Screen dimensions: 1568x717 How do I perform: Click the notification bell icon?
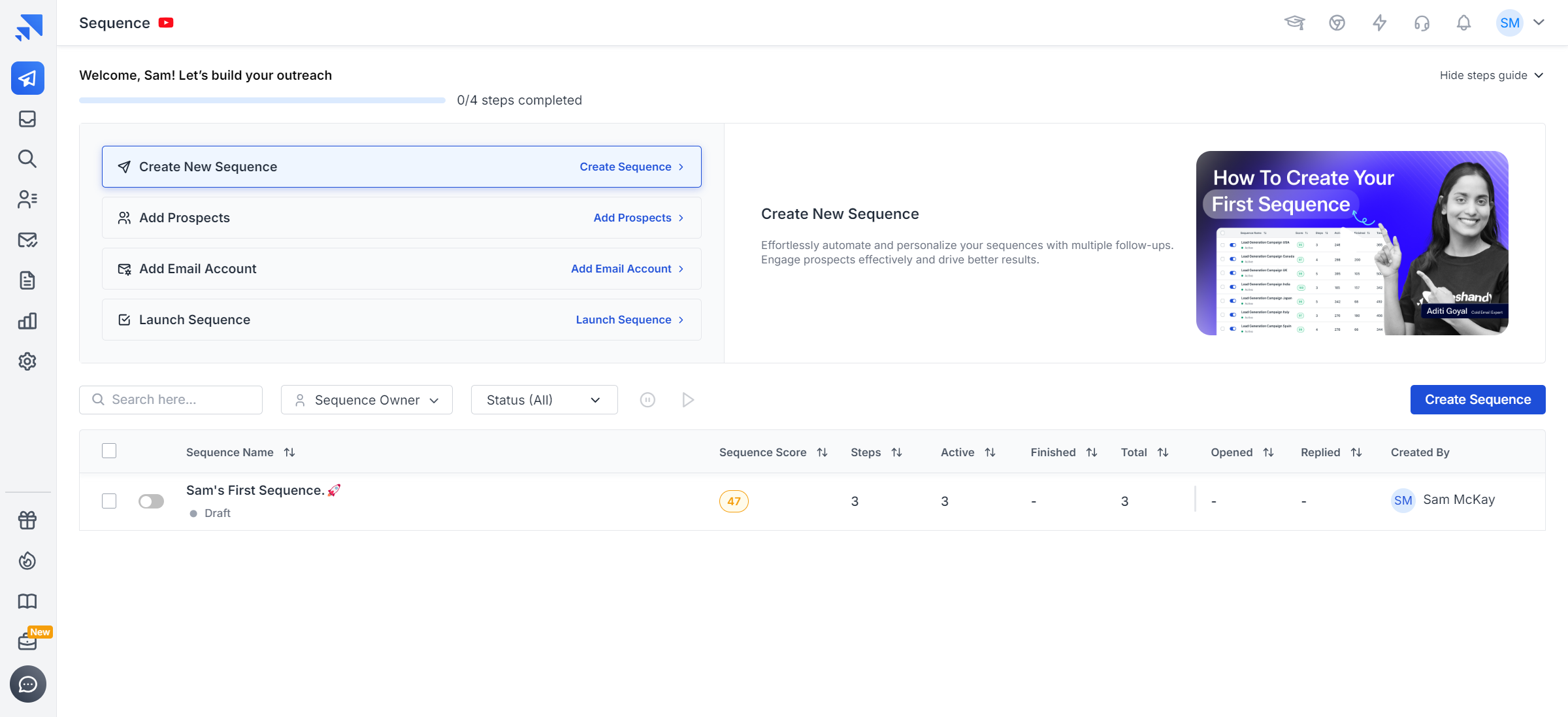pos(1463,23)
